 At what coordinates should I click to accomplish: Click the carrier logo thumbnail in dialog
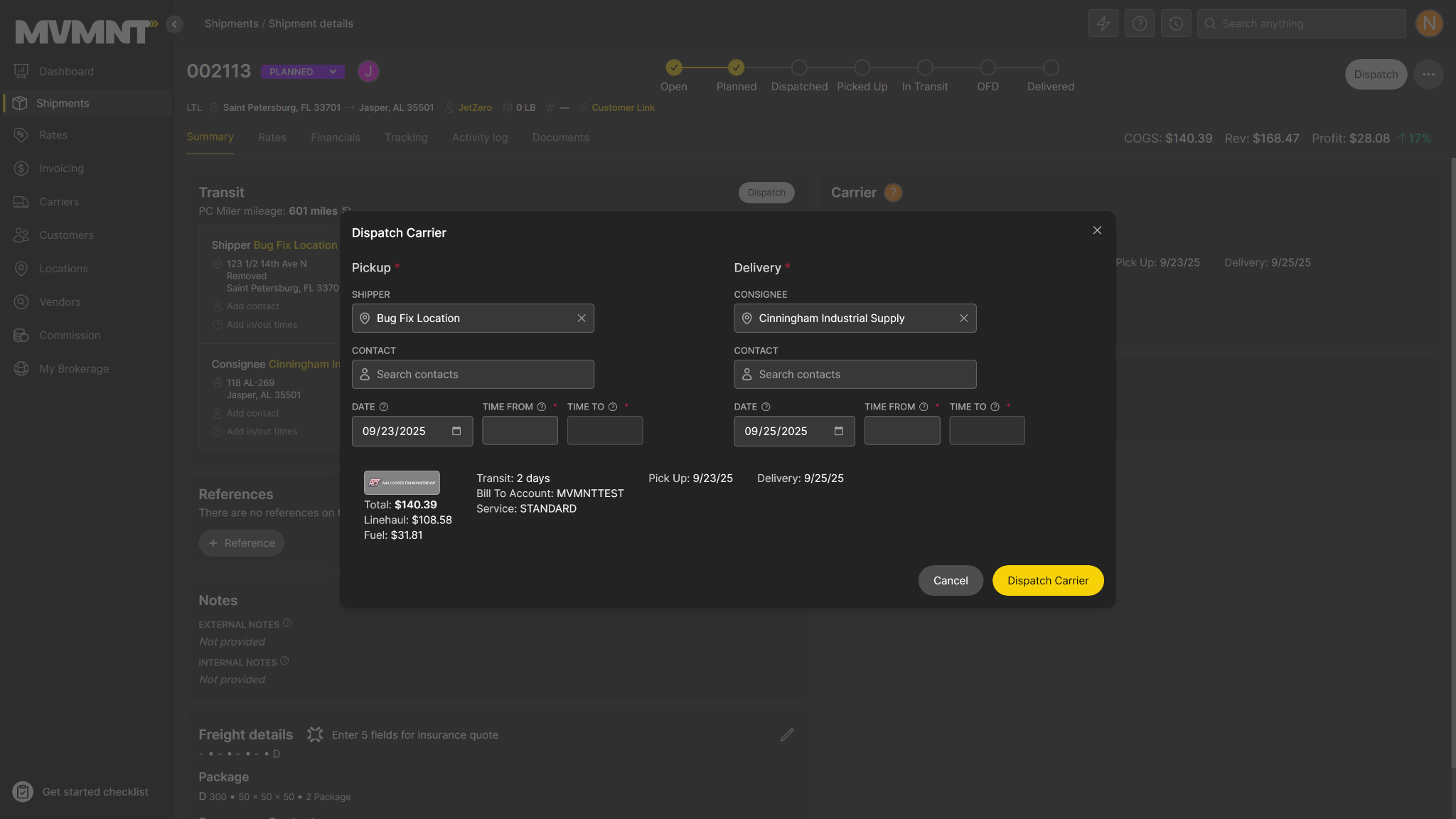point(402,483)
